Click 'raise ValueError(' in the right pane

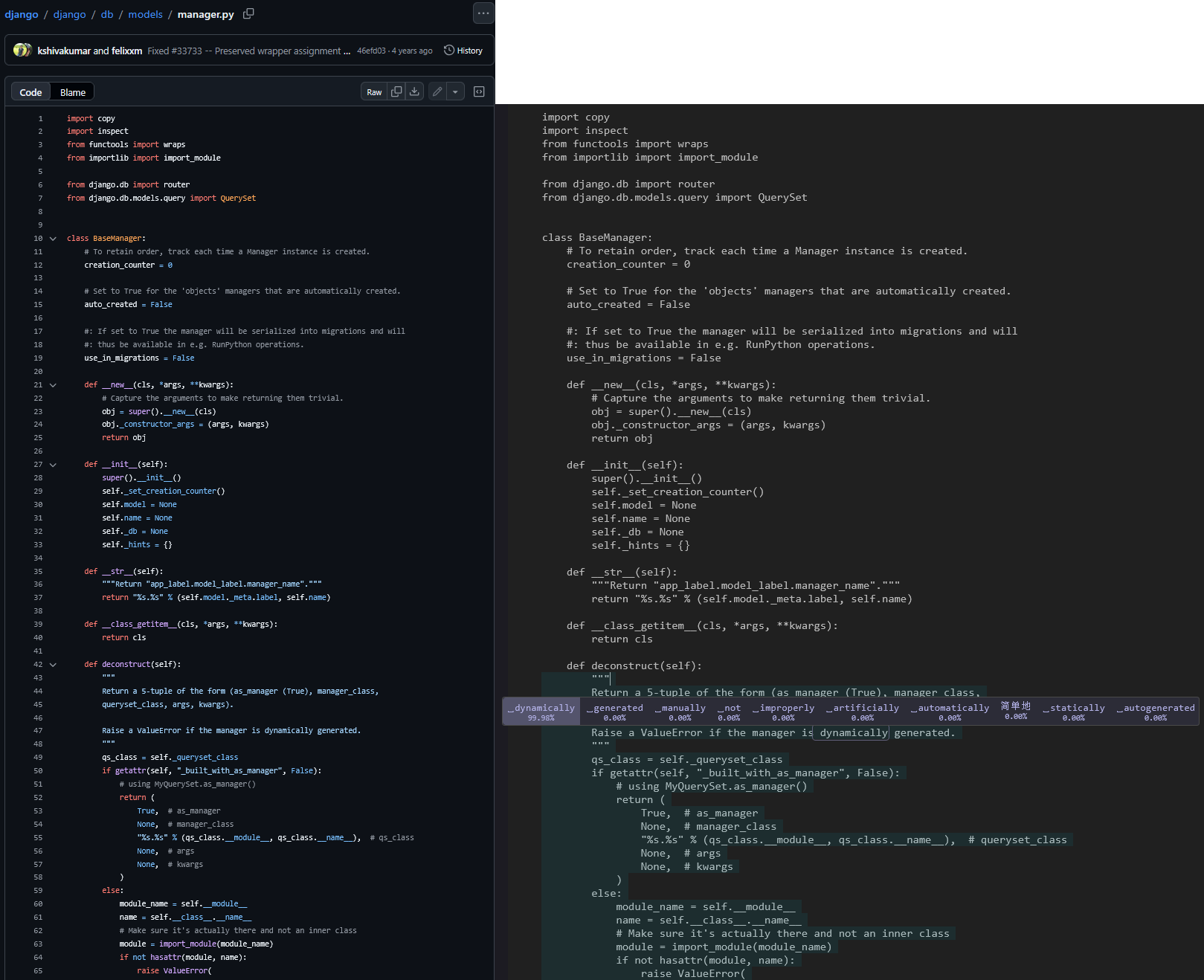(x=693, y=974)
